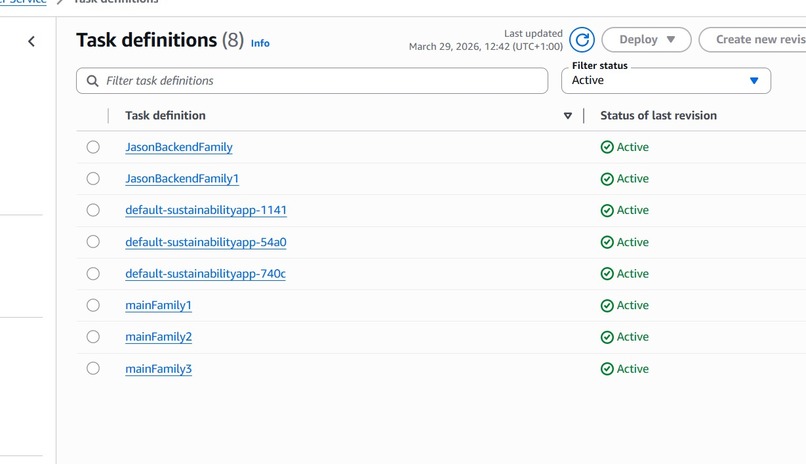Click the Active check icon for JasonBackendFamily1
This screenshot has width=806, height=464.
[607, 179]
